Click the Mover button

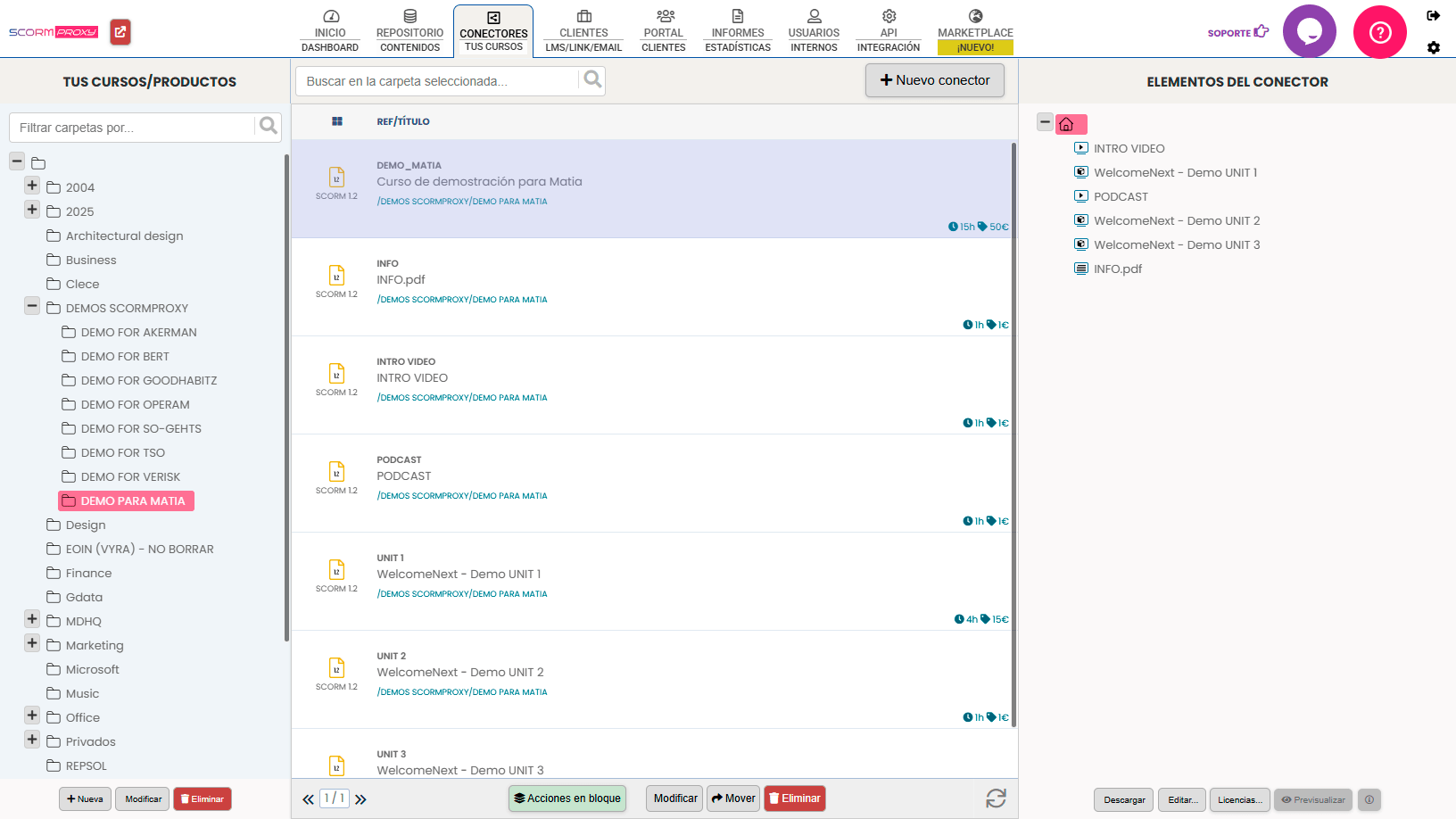(733, 798)
